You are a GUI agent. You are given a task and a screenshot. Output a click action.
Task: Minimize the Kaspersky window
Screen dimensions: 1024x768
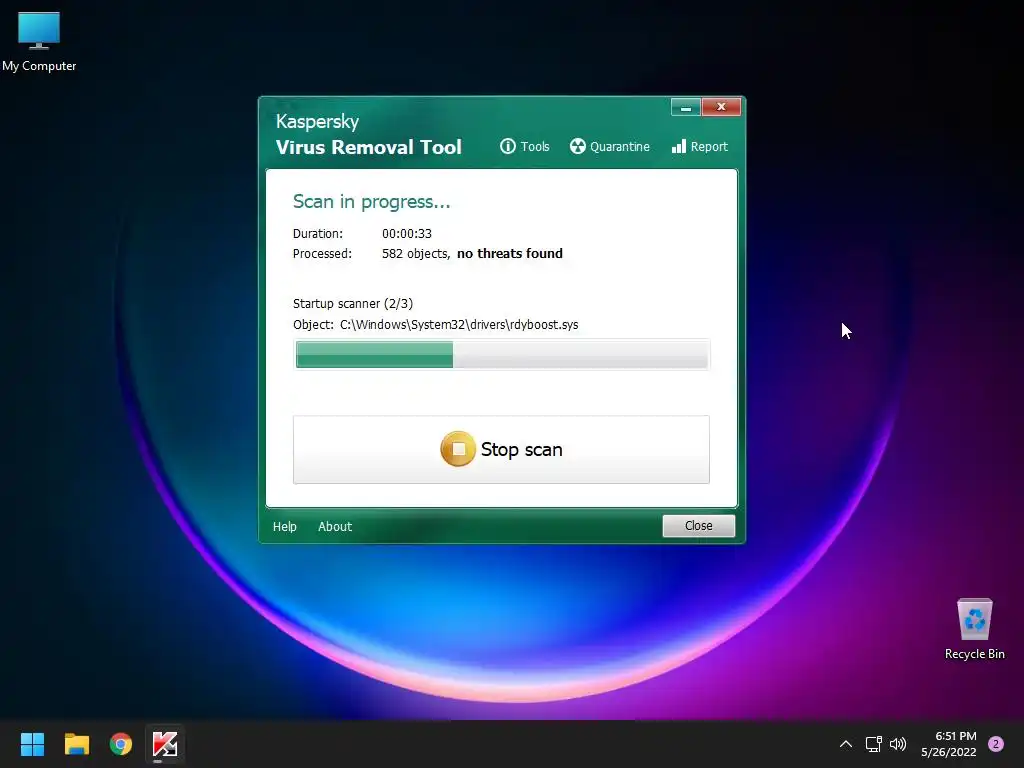(x=686, y=106)
